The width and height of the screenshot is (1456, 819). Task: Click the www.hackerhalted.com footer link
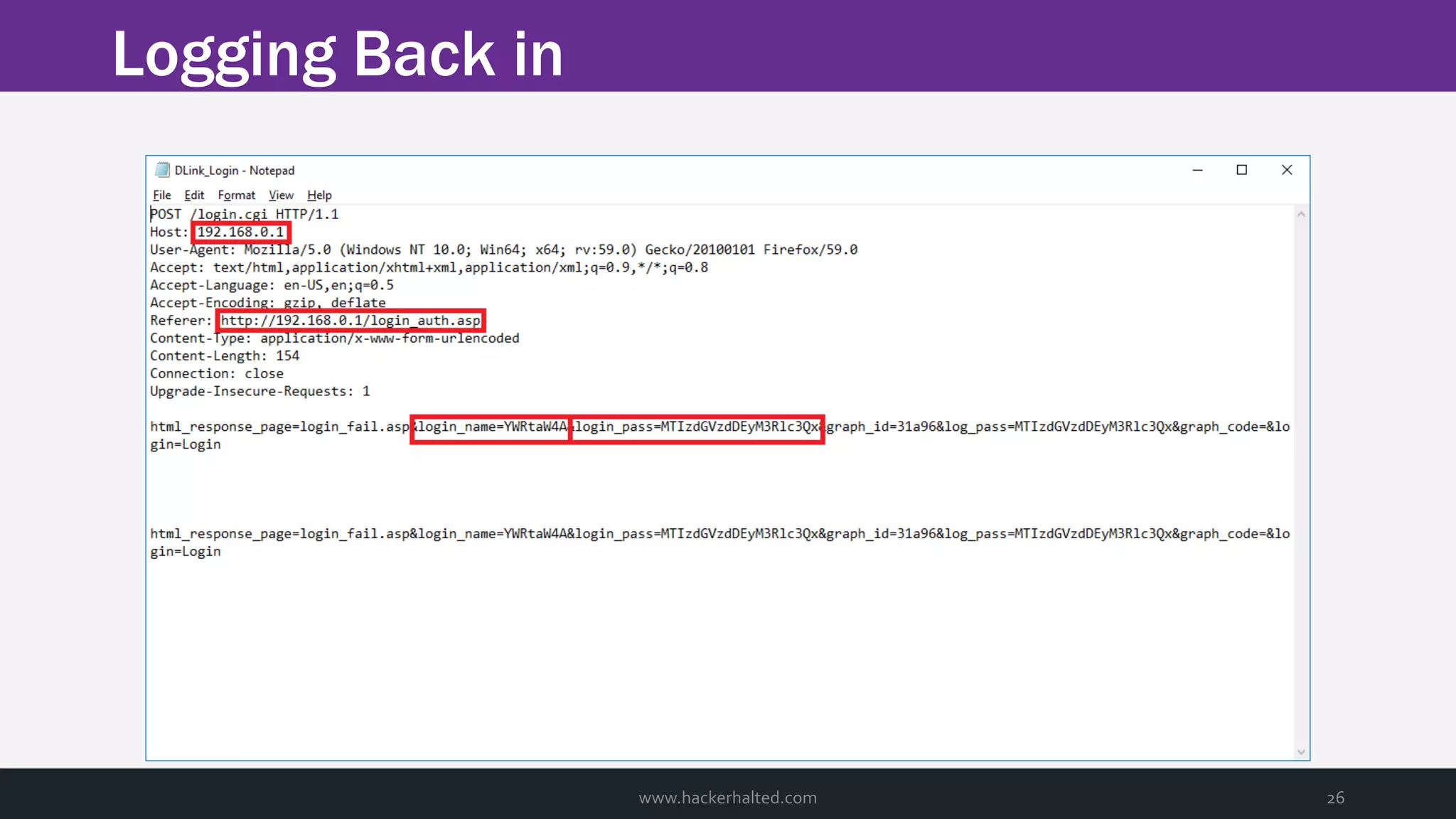[727, 798]
